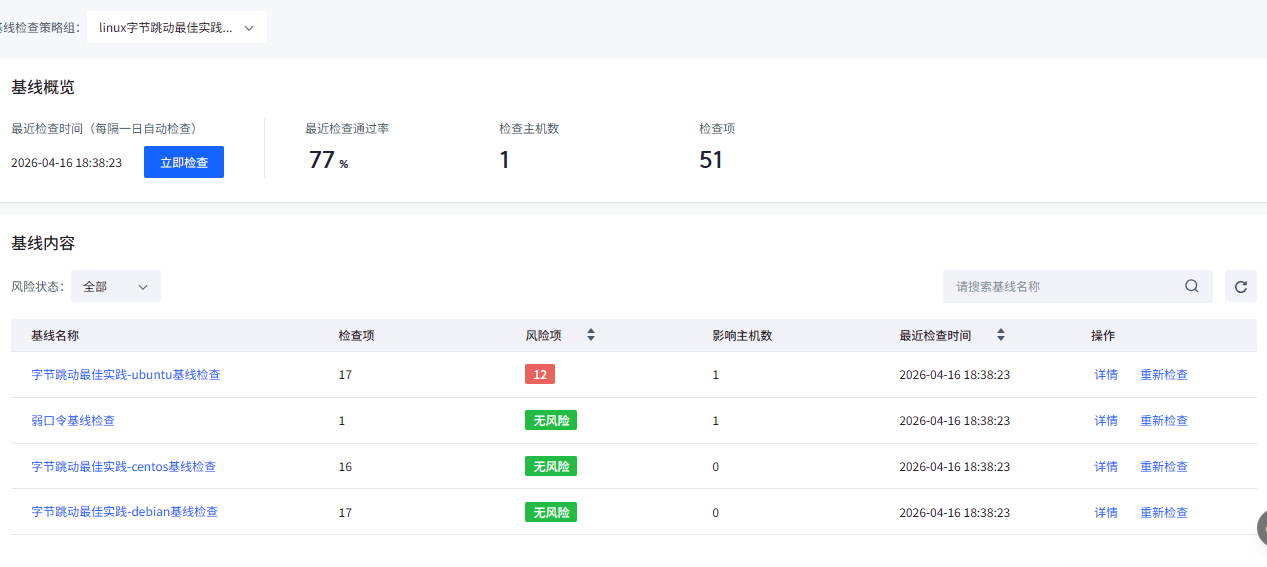Click 重新检查 for the ubuntu baseline row
The width and height of the screenshot is (1267, 567).
click(1164, 375)
